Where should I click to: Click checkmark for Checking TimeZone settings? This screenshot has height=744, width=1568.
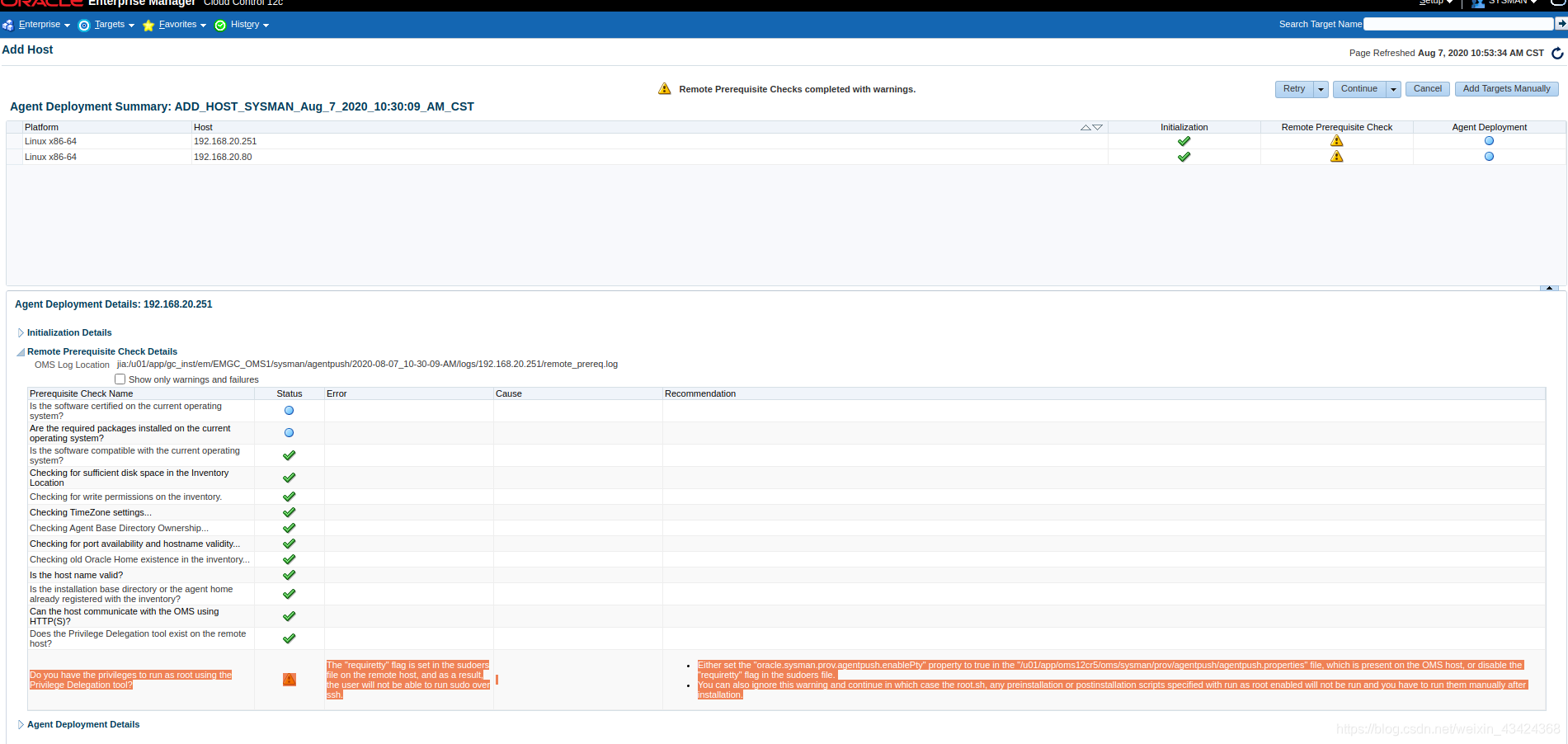pos(289,512)
